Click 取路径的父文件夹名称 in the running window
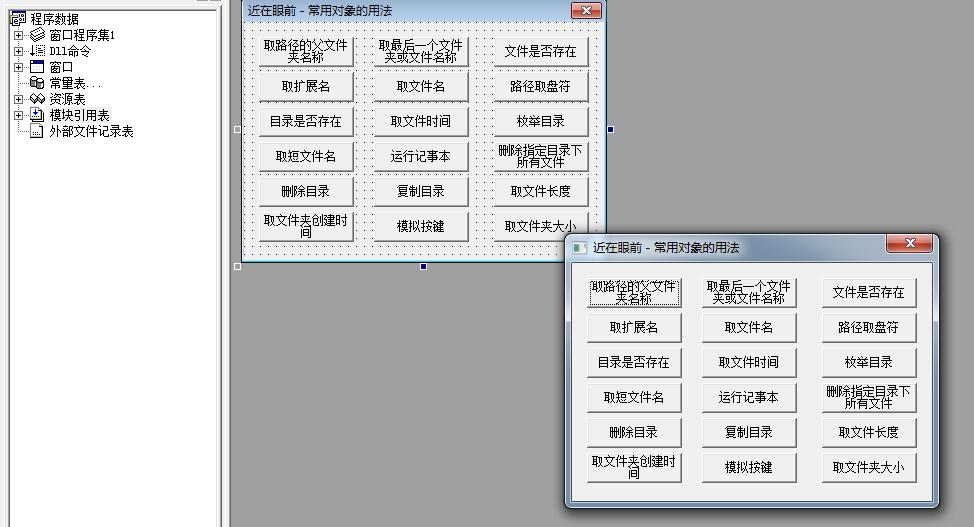974x527 pixels. coord(634,292)
